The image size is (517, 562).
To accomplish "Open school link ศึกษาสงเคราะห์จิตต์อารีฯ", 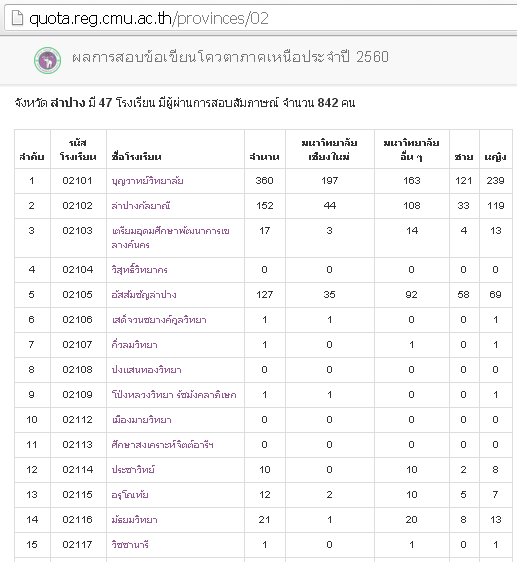I will point(162,445).
